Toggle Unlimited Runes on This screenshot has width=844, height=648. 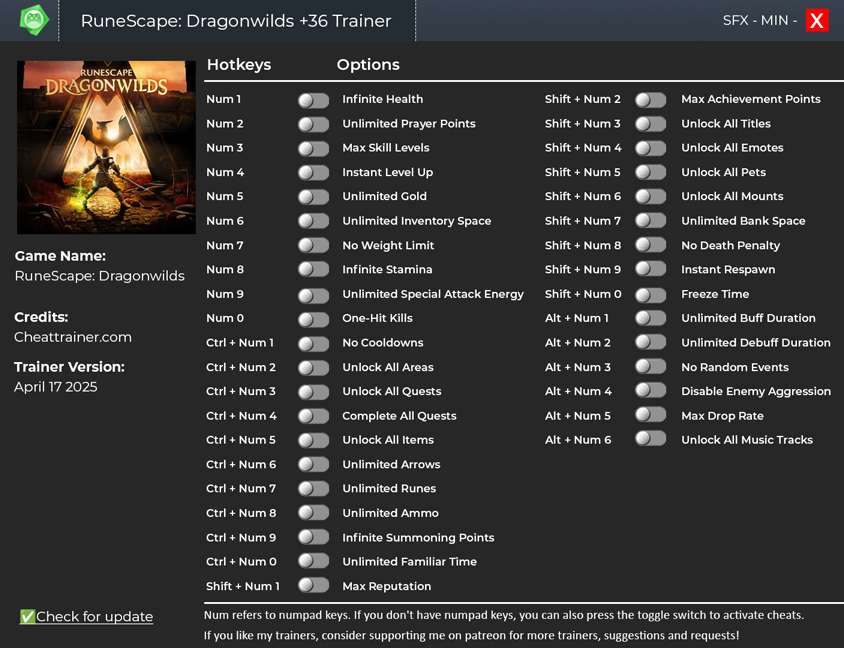tap(314, 489)
